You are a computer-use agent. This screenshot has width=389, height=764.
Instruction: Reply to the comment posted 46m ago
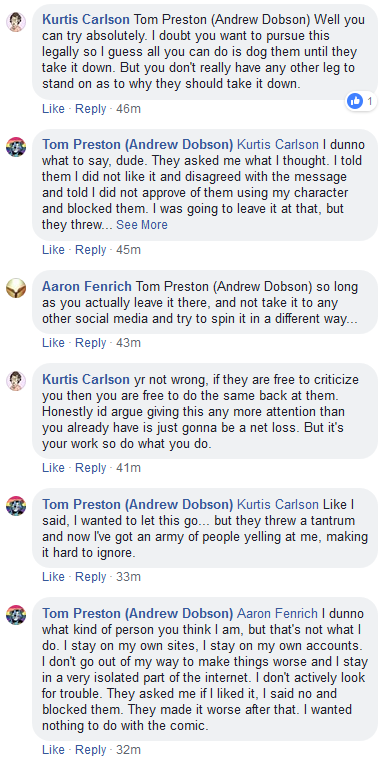[x=91, y=109]
